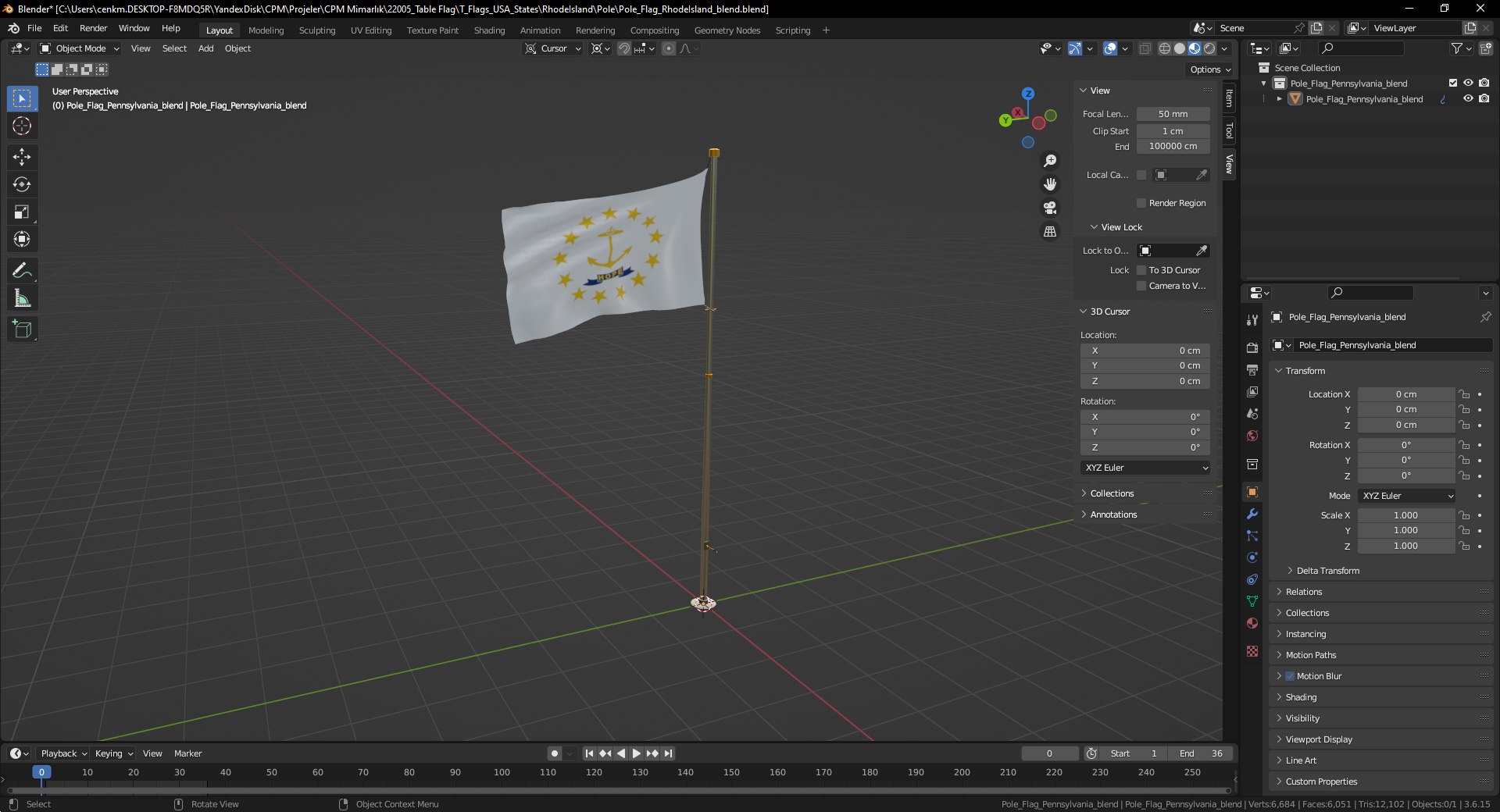Switch to the Modeling workspace tab
Viewport: 1500px width, 812px height.
(x=266, y=30)
